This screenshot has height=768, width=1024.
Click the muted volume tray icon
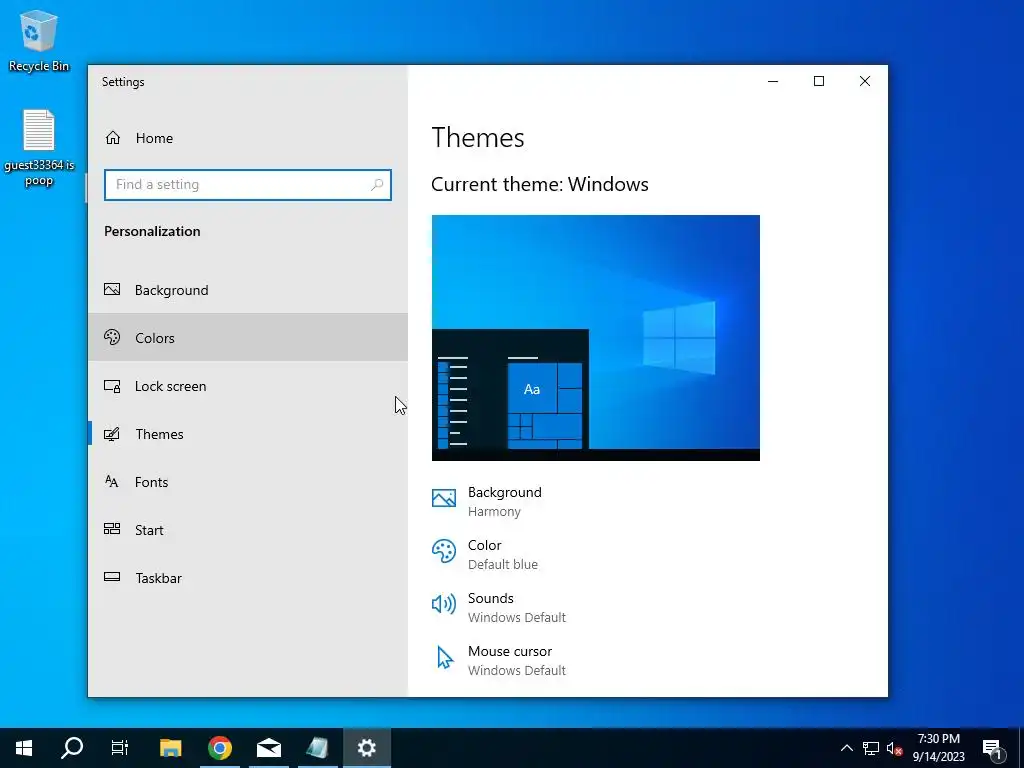(x=895, y=748)
